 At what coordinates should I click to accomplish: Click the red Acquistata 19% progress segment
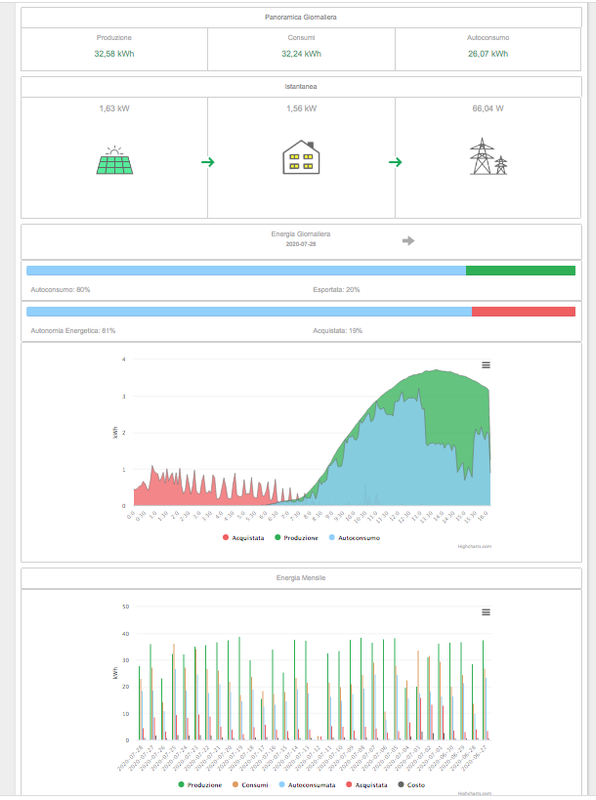(524, 311)
